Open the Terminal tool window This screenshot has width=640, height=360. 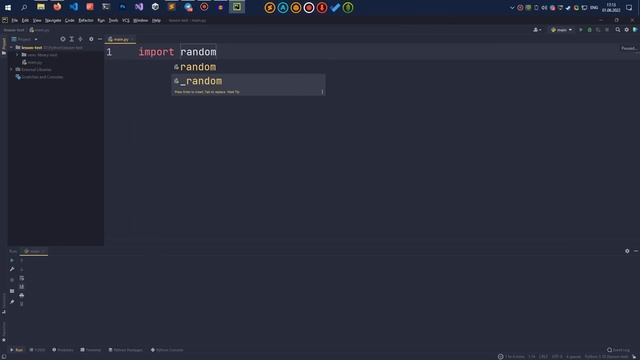click(x=91, y=350)
